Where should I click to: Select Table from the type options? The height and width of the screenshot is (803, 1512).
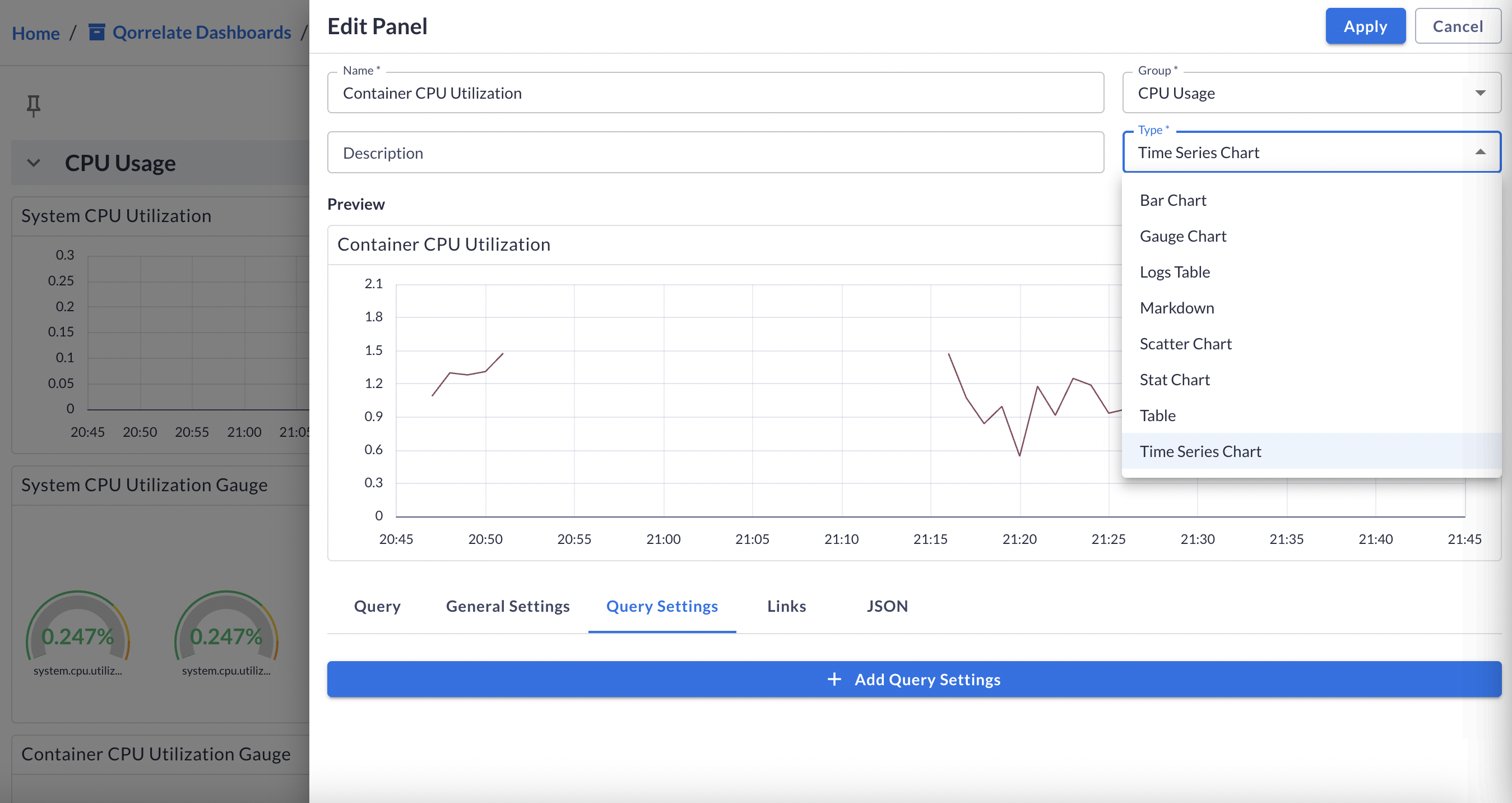click(x=1157, y=415)
